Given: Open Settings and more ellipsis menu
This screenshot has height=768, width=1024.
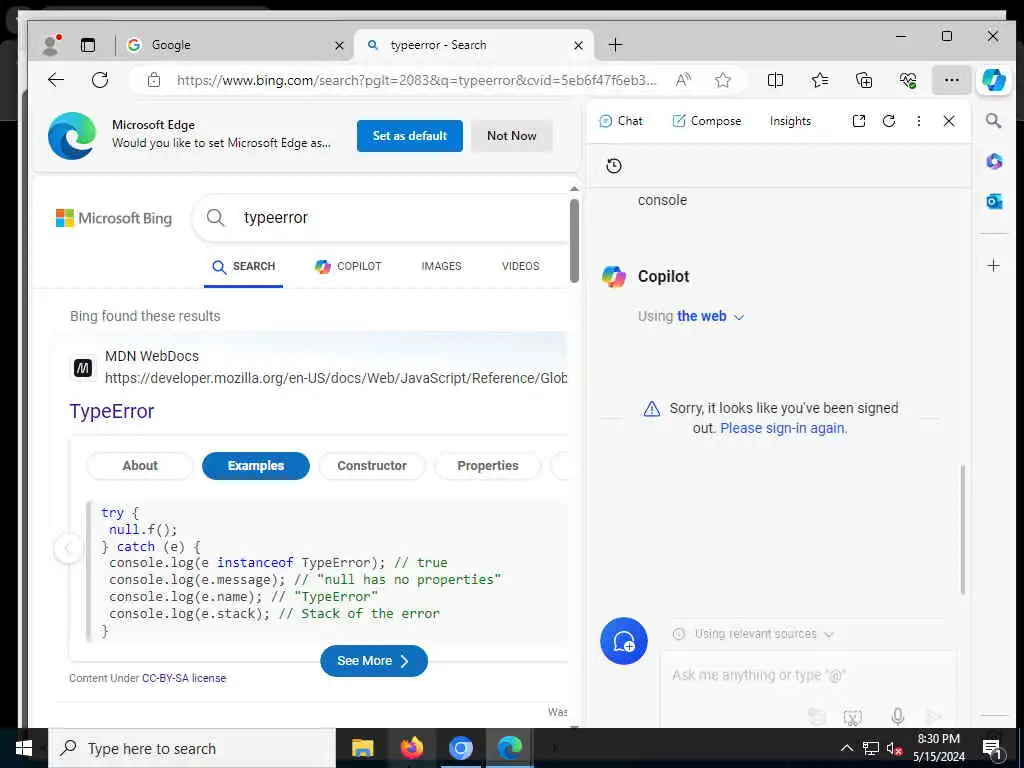Looking at the screenshot, I should click(952, 80).
